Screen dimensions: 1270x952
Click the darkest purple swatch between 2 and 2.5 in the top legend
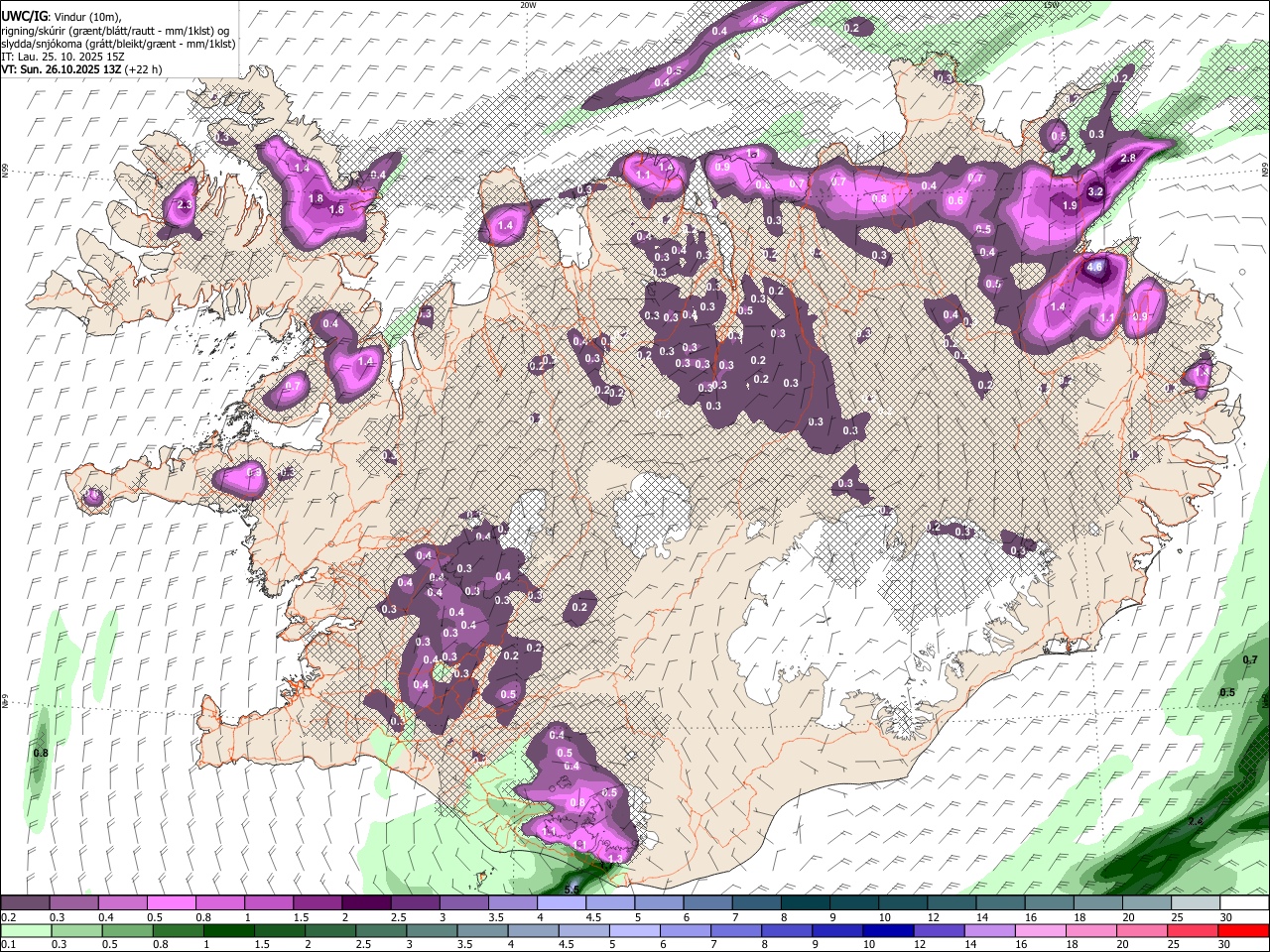pos(366,903)
